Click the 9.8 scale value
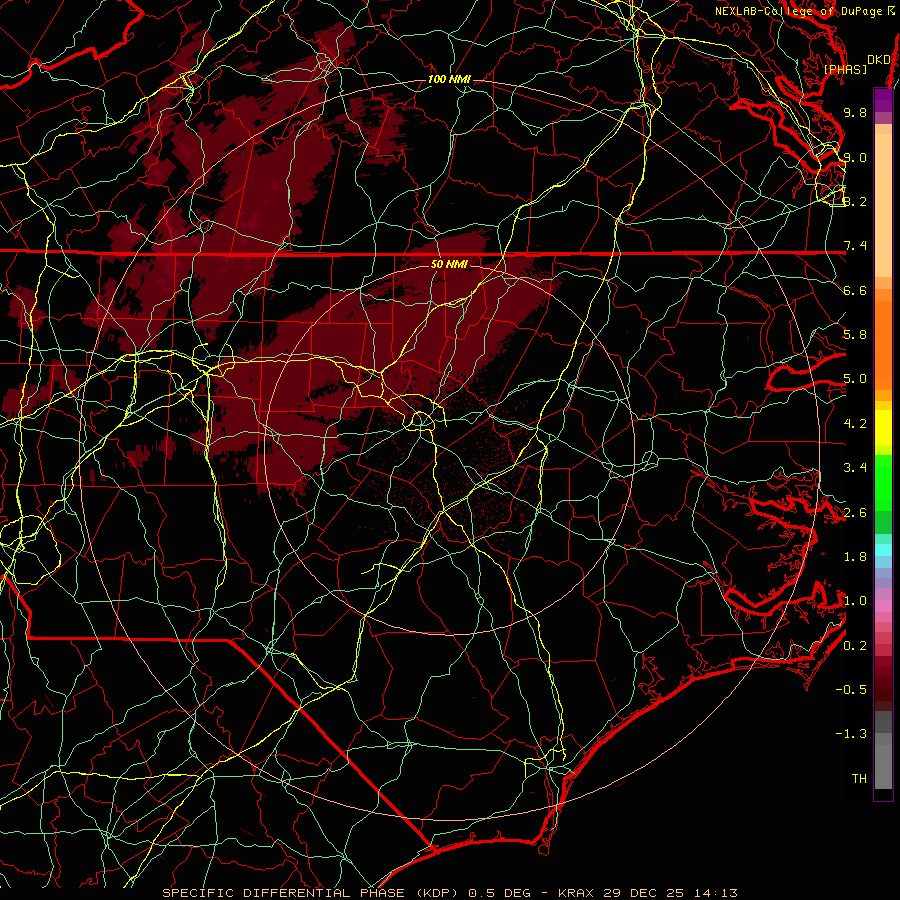900x900 pixels. click(855, 112)
